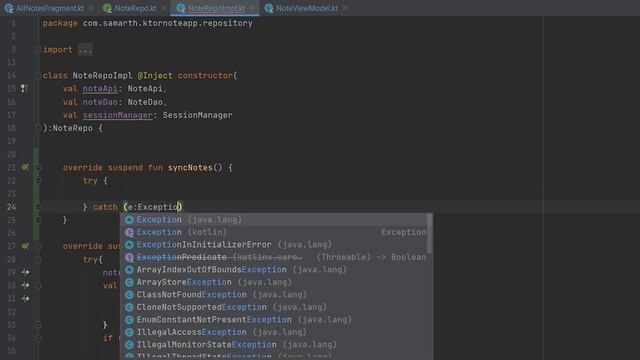
Task: Select Exception (java.lang) completion suggestion
Action: [274, 220]
